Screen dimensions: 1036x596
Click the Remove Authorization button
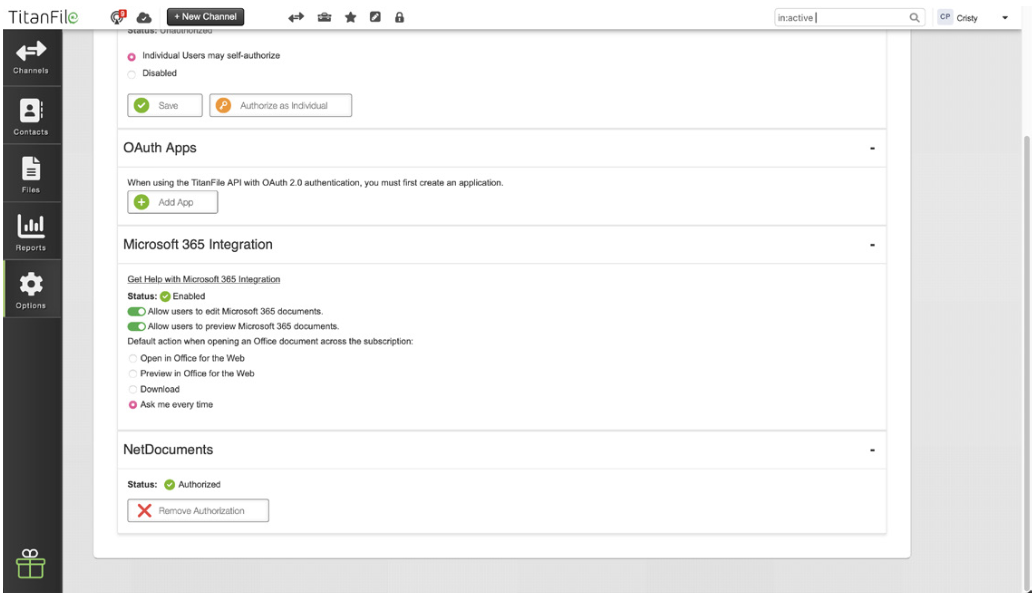[198, 511]
